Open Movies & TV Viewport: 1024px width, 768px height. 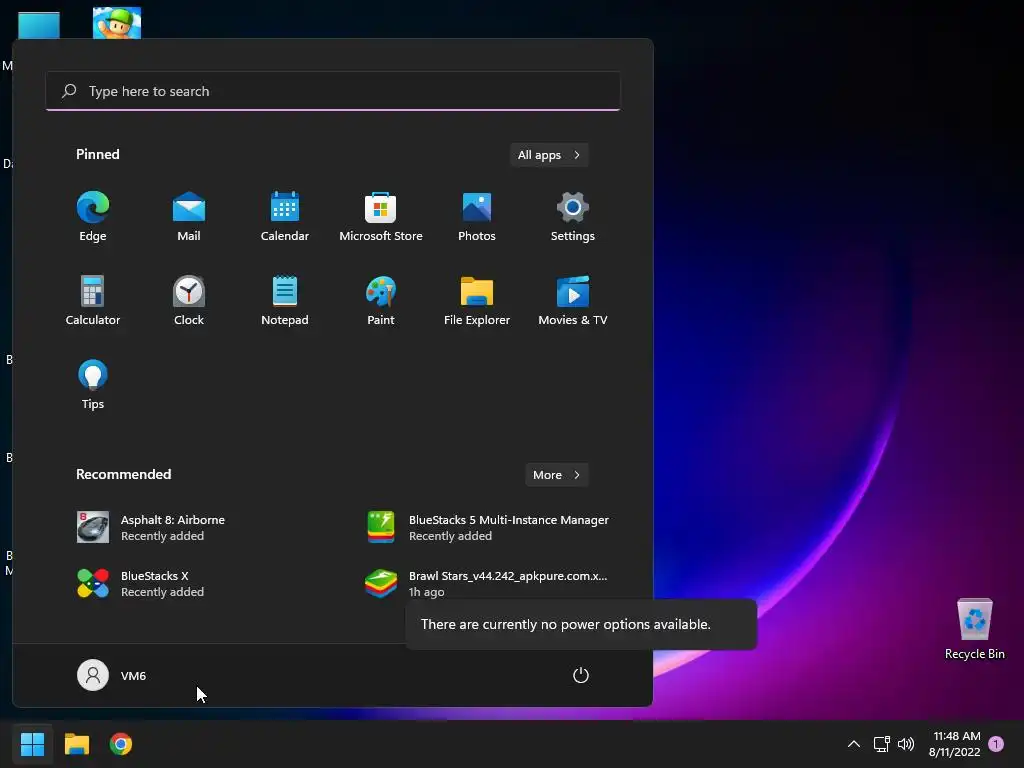pos(573,300)
